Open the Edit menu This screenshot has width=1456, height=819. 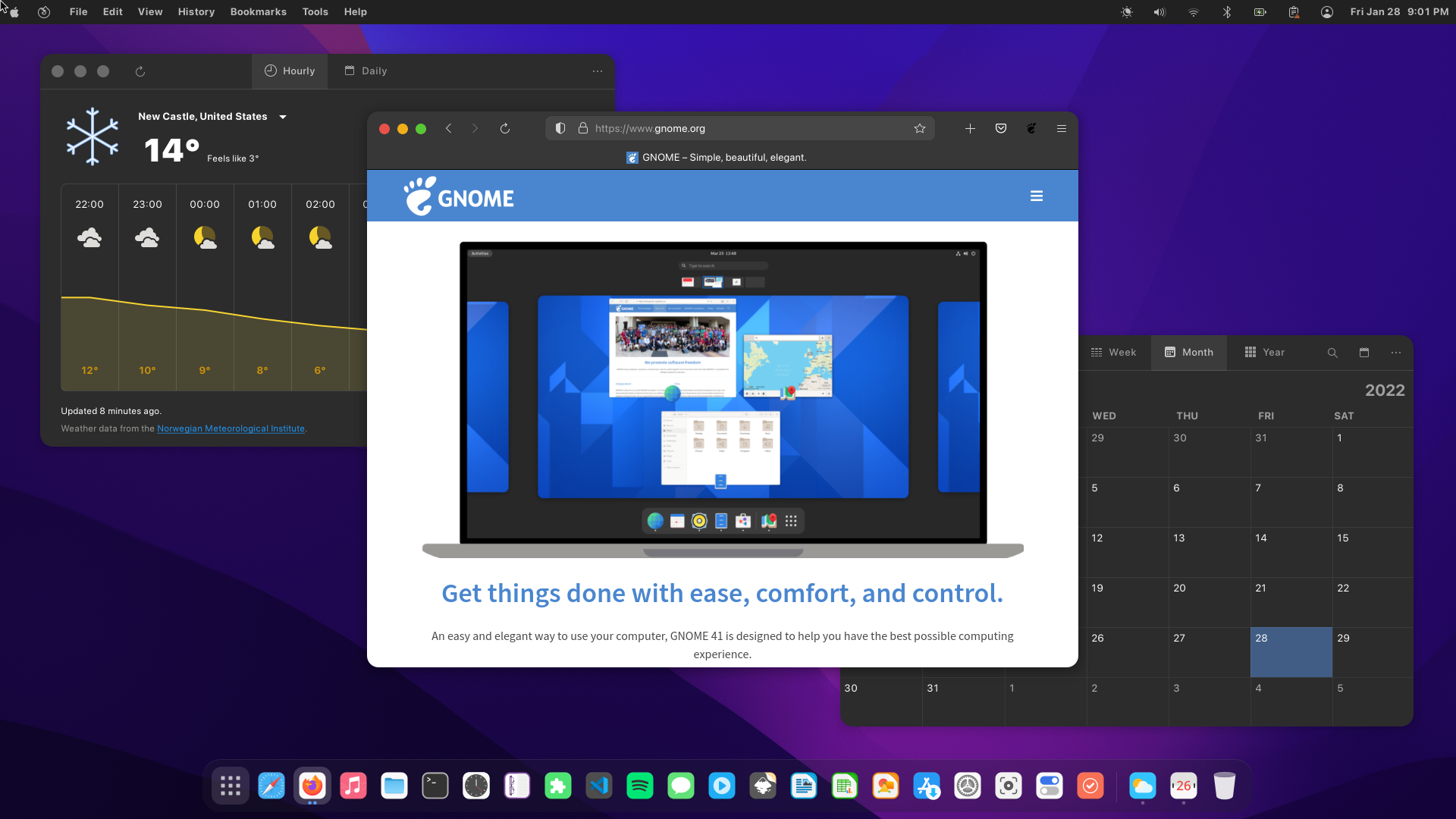(113, 12)
